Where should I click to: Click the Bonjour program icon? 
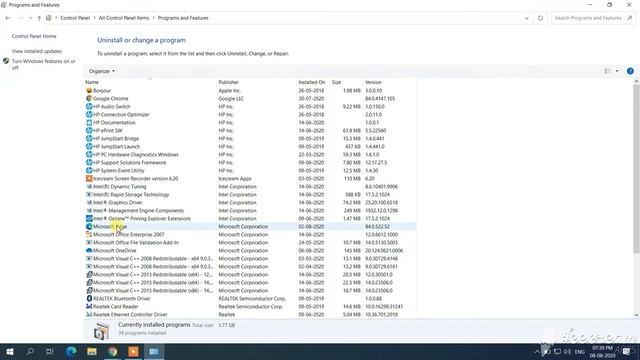click(89, 91)
